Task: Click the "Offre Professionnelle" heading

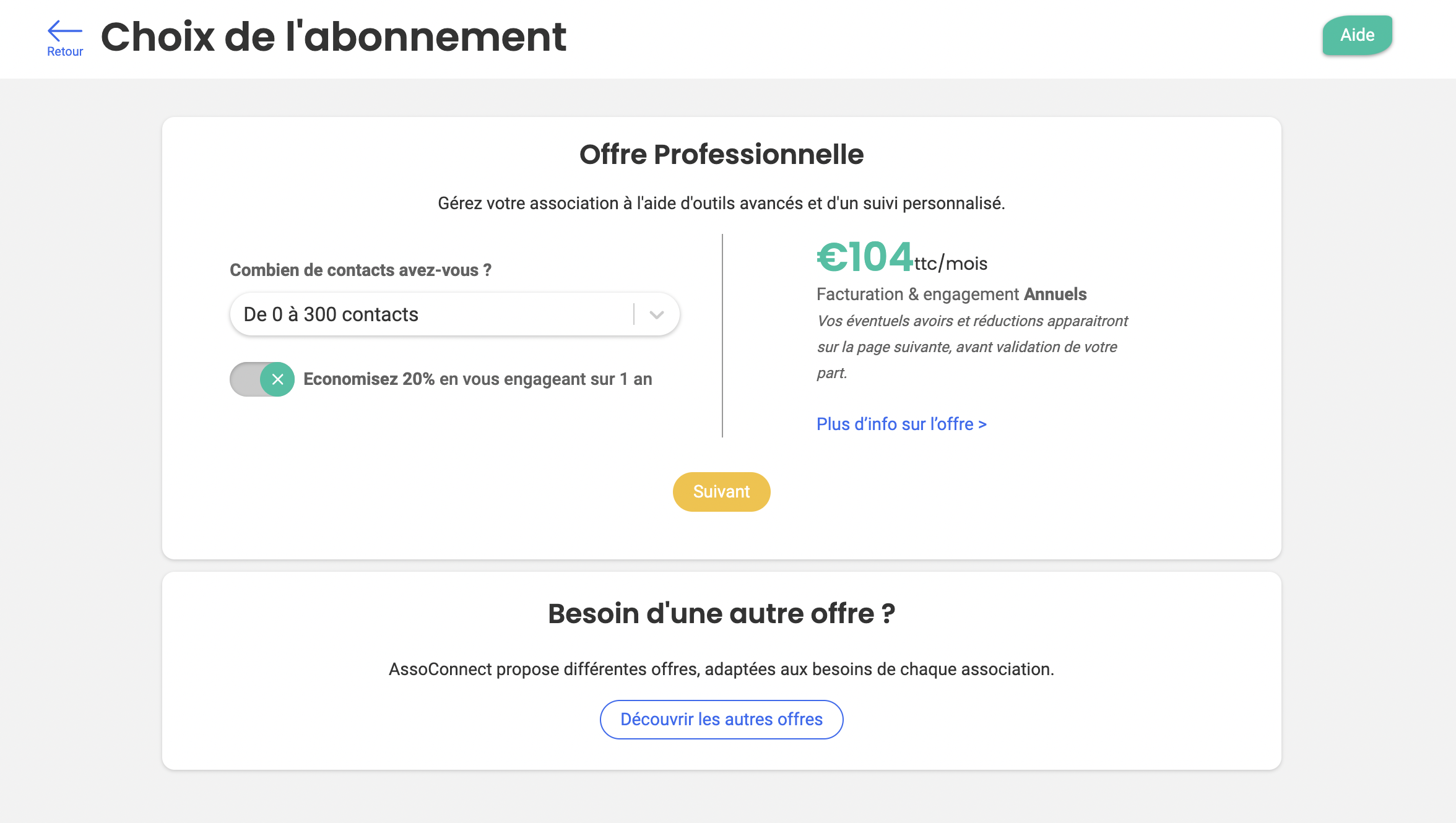Action: [721, 155]
